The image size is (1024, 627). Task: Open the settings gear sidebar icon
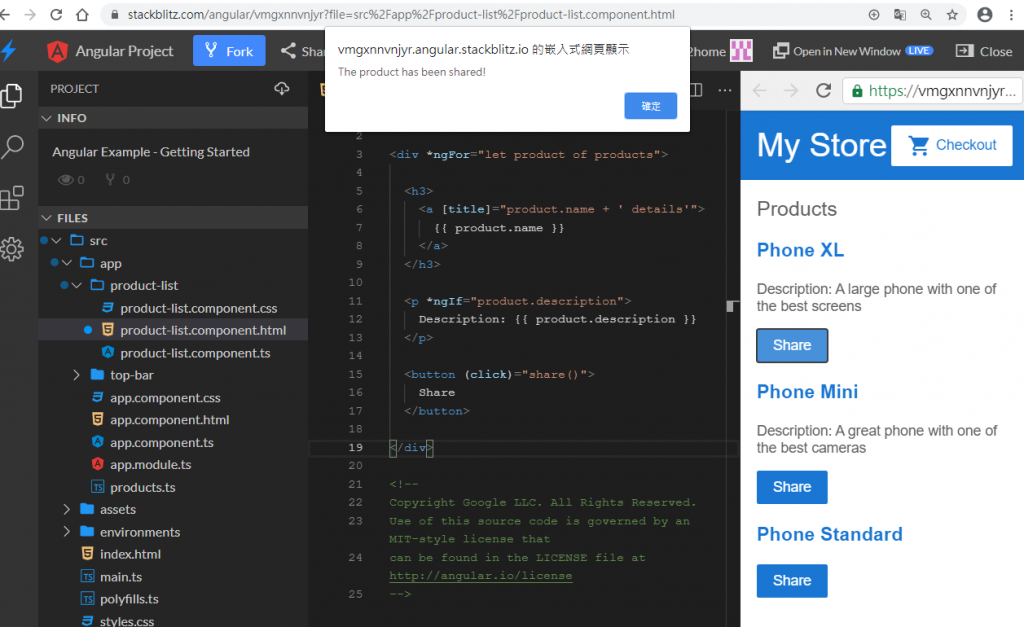point(12,249)
